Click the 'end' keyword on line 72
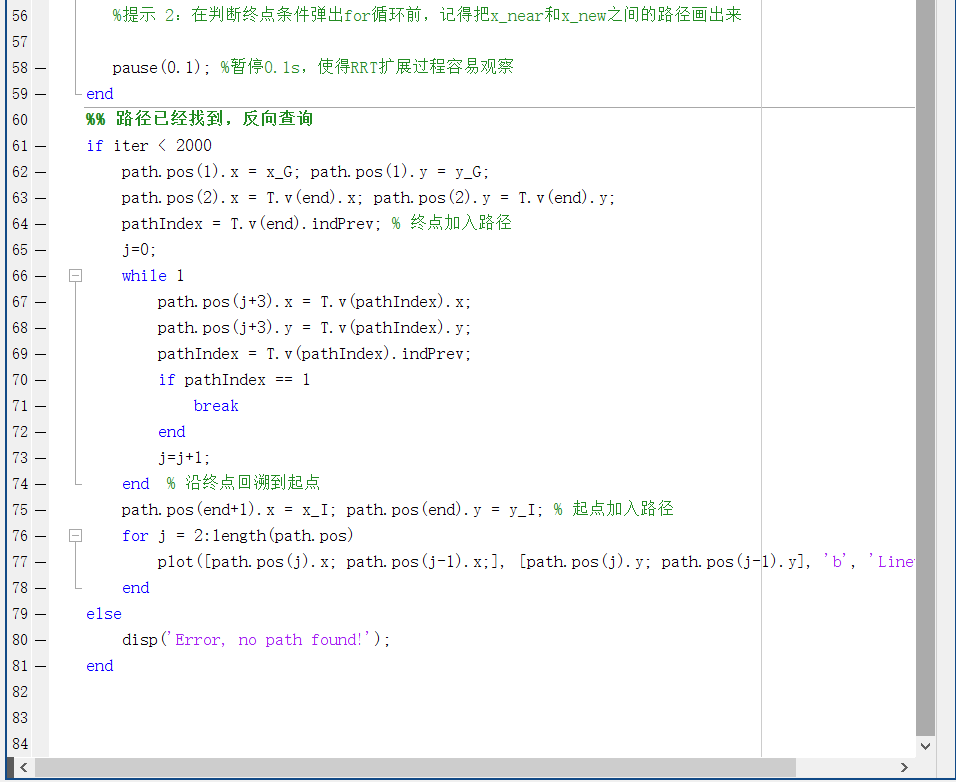Image resolution: width=956 pixels, height=782 pixels. pos(171,432)
